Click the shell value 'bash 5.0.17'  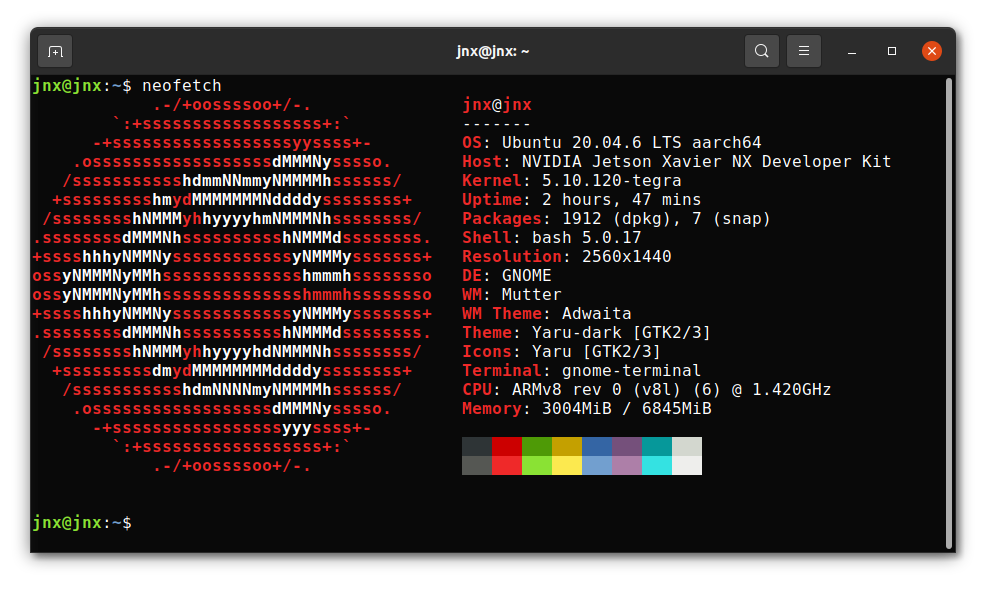pyautogui.click(x=587, y=238)
